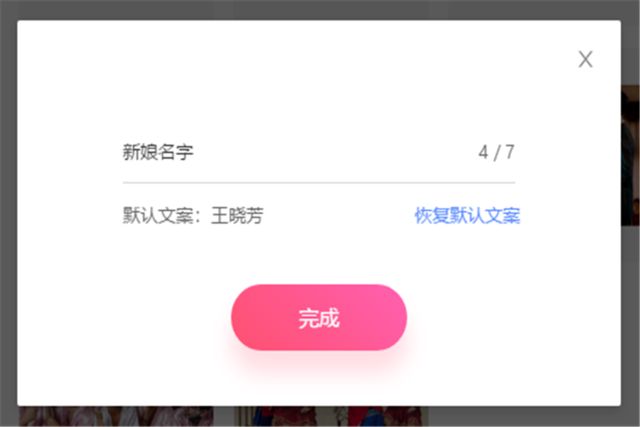This screenshot has width=640, height=427.
Task: Click the shadow beneath the 完成 button
Action: pyautogui.click(x=319, y=358)
